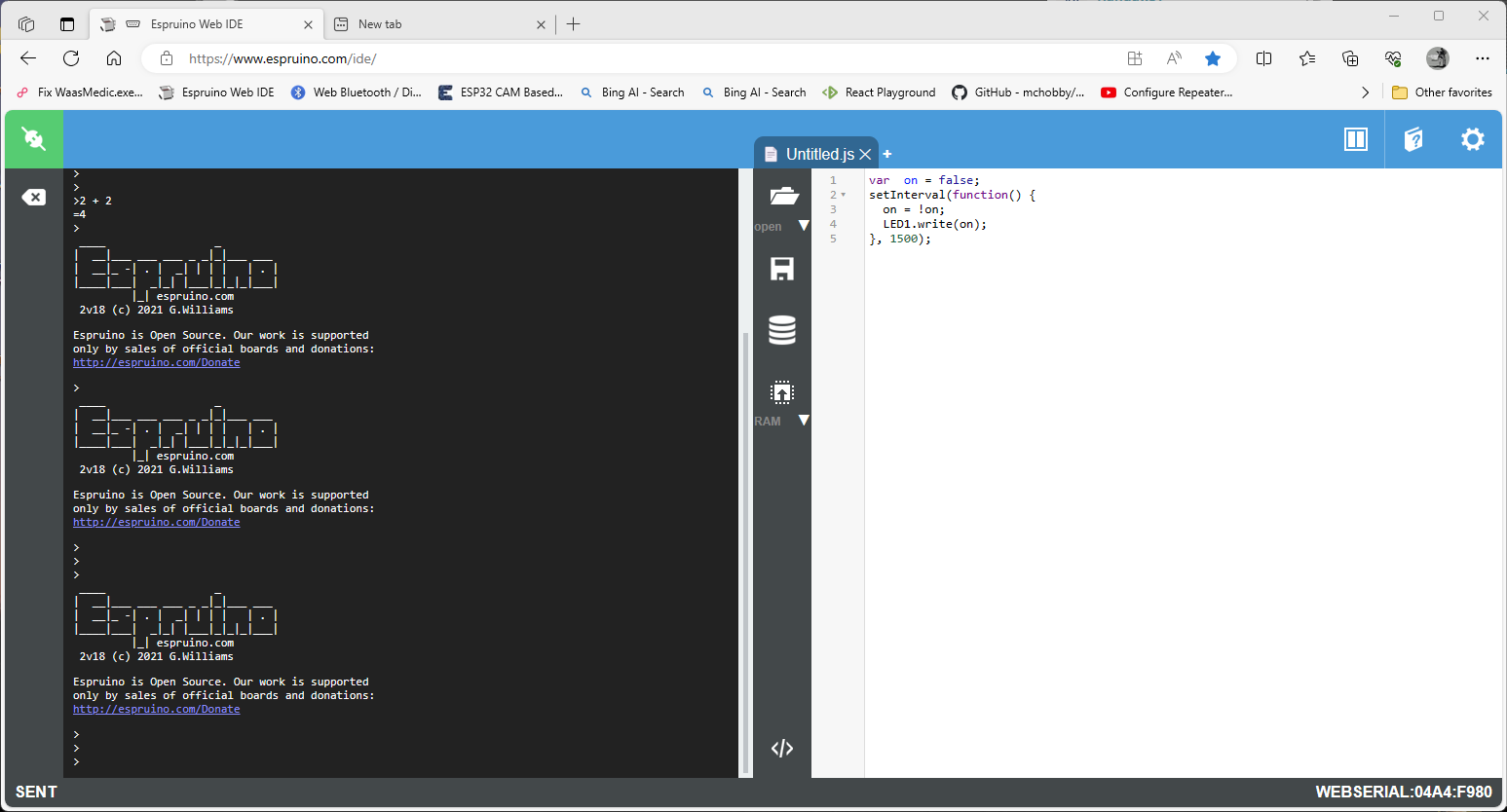Expand the bookmarks overflow chevron
Screen dimensions: 1507x812
coord(1365,92)
